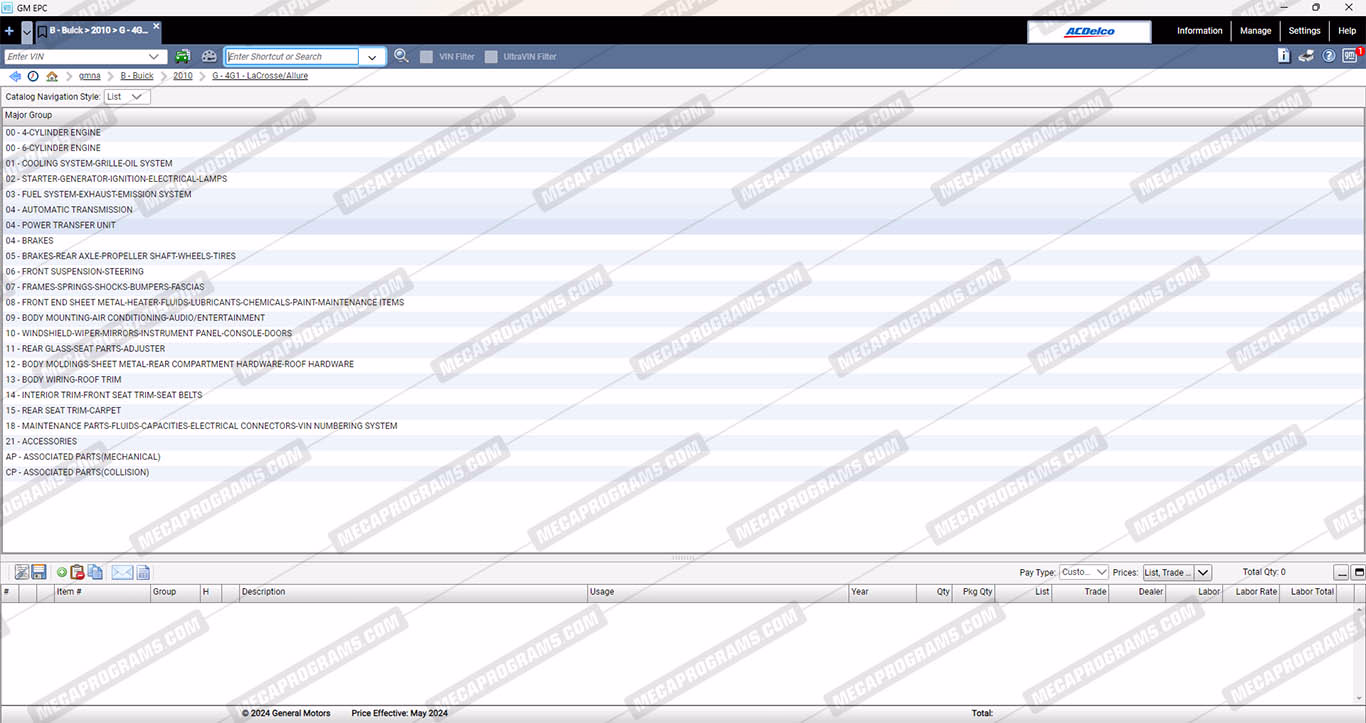Screen dimensions: 1366x723
Task: Open the Manage menu
Action: pos(1255,31)
